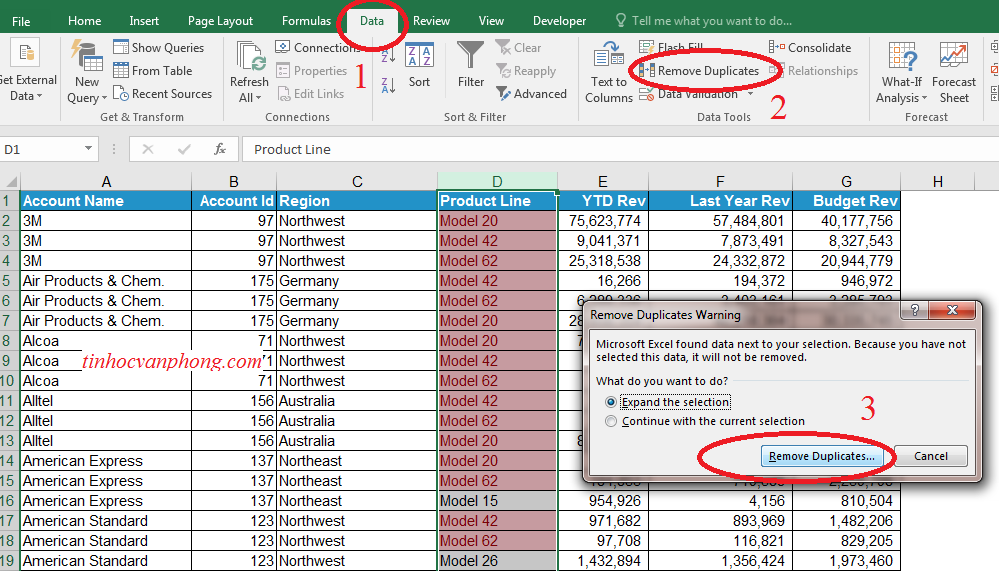Open Recent Sources

point(162,94)
